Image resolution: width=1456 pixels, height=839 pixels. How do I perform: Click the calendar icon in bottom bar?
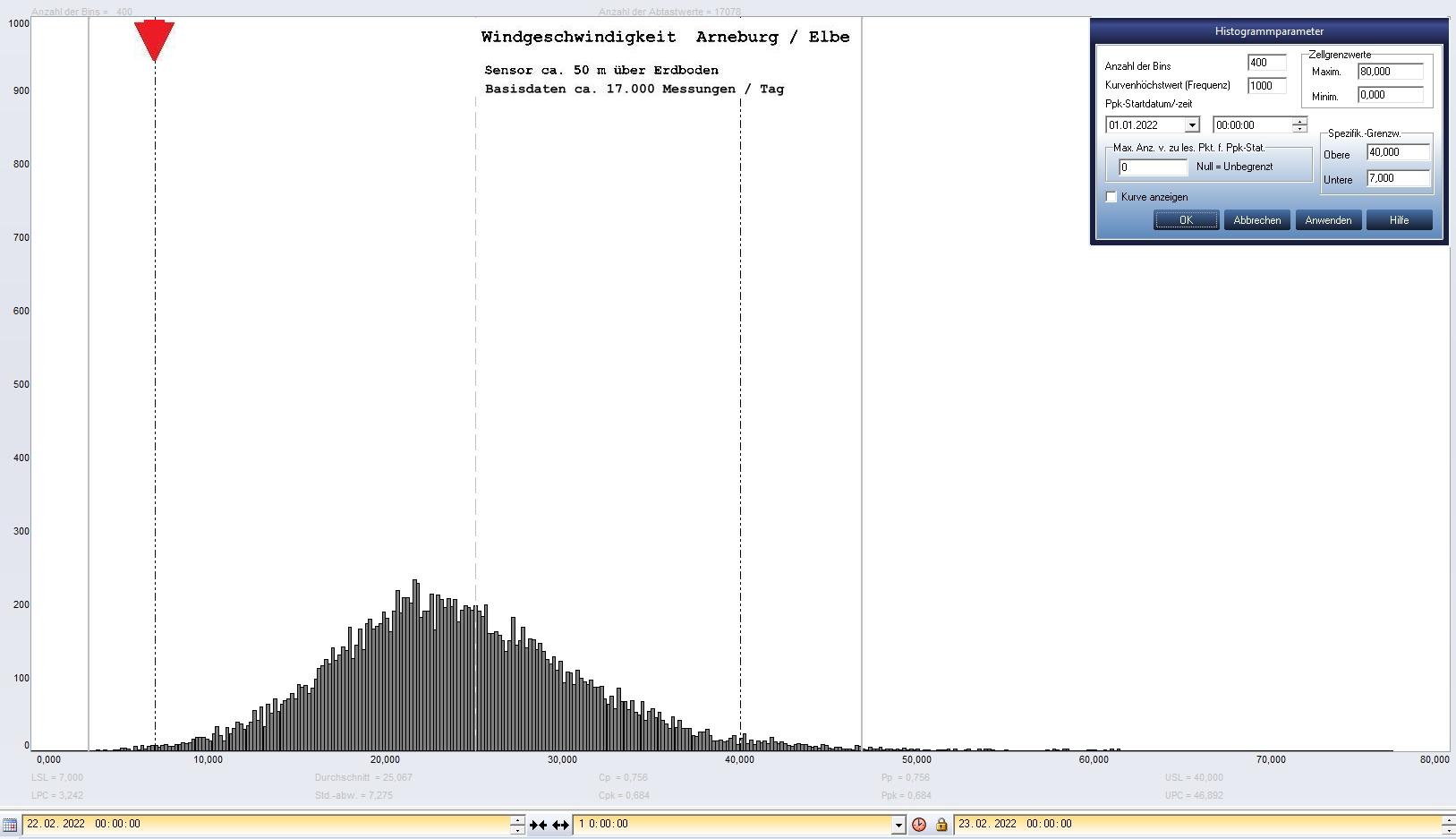[9, 825]
